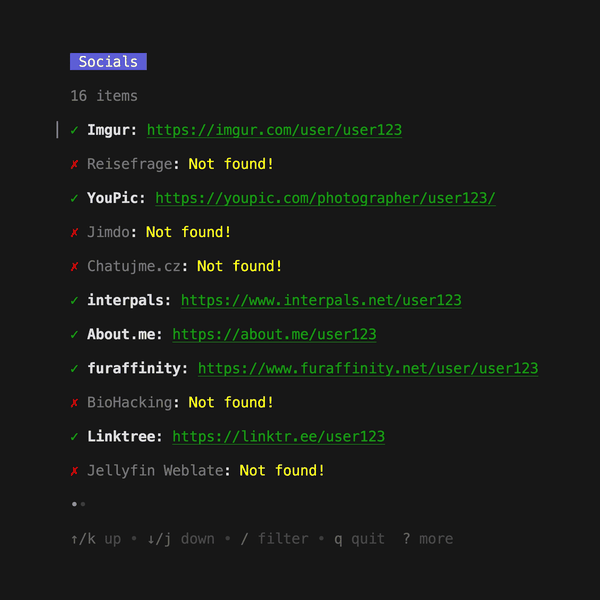600x600 pixels.
Task: Click the red X beside Reisefrage
Action: [75, 164]
